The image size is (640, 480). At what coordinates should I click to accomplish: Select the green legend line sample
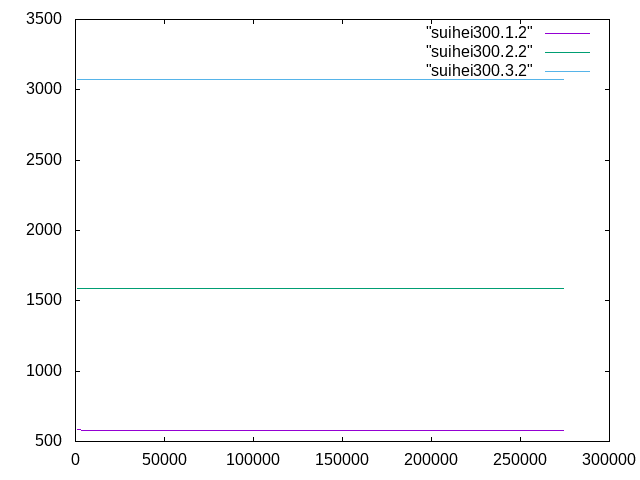(567, 52)
